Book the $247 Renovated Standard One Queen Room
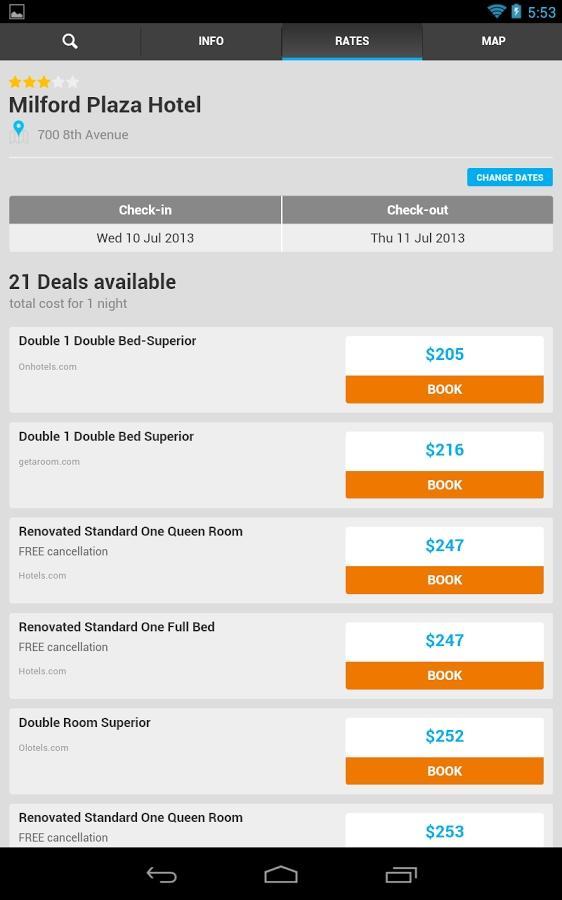The width and height of the screenshot is (562, 900). tap(444, 580)
